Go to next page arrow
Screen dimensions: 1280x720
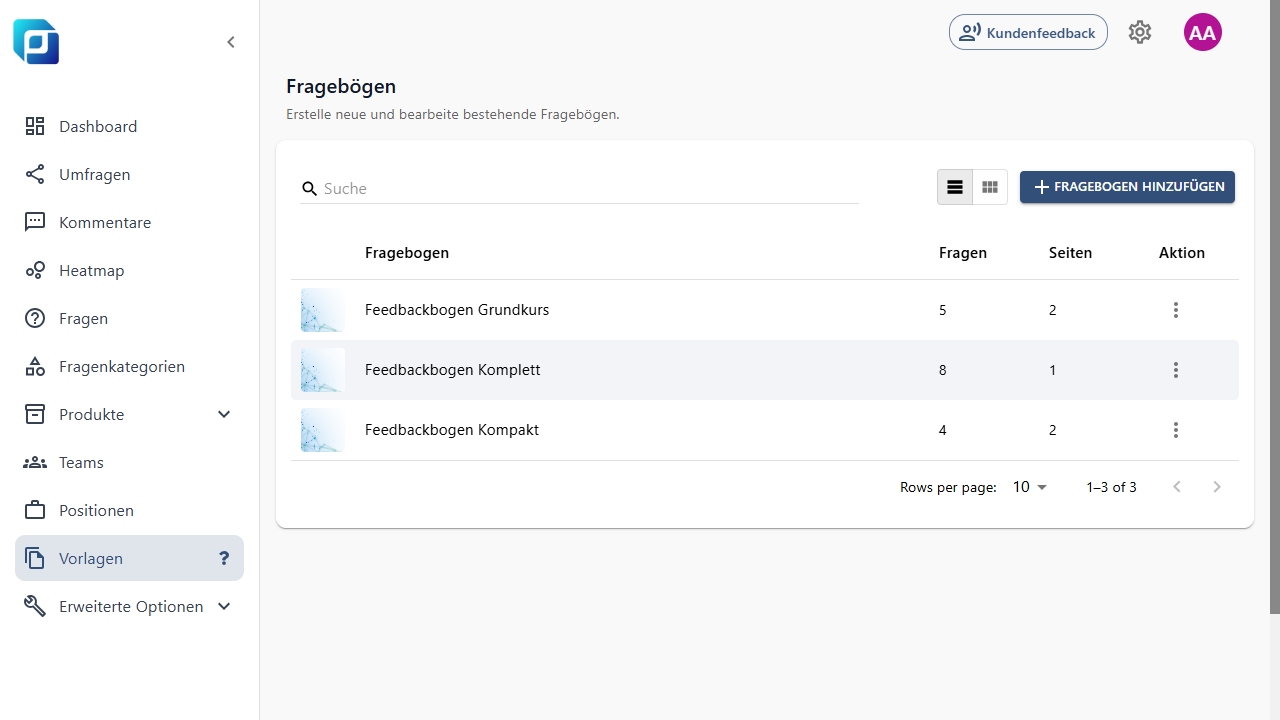click(1217, 487)
